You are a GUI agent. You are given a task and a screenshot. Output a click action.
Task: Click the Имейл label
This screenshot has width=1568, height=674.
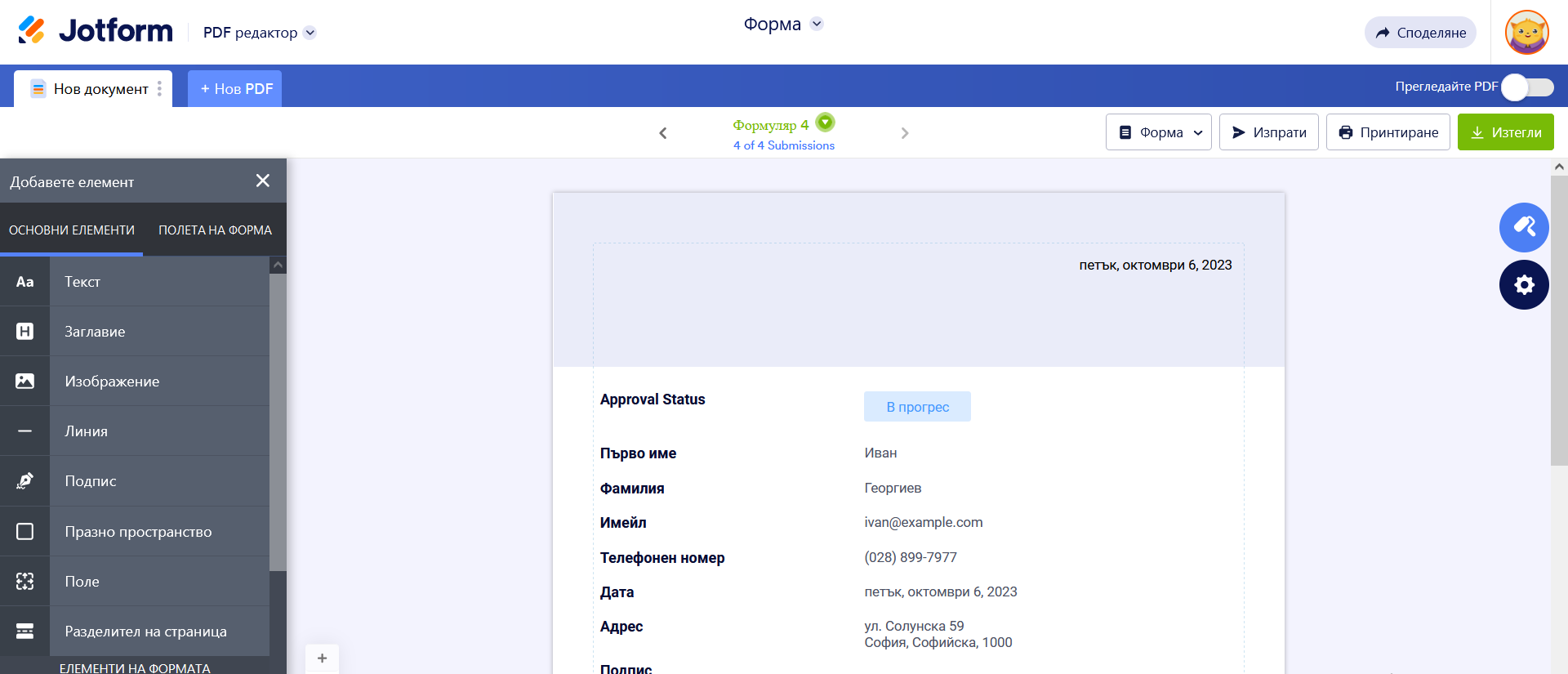click(x=623, y=523)
